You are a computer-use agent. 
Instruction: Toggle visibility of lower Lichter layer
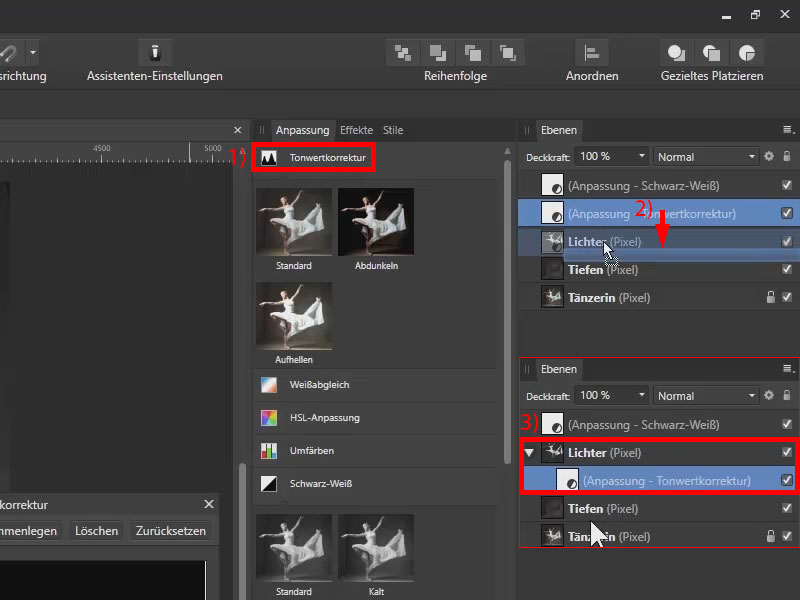coord(787,452)
